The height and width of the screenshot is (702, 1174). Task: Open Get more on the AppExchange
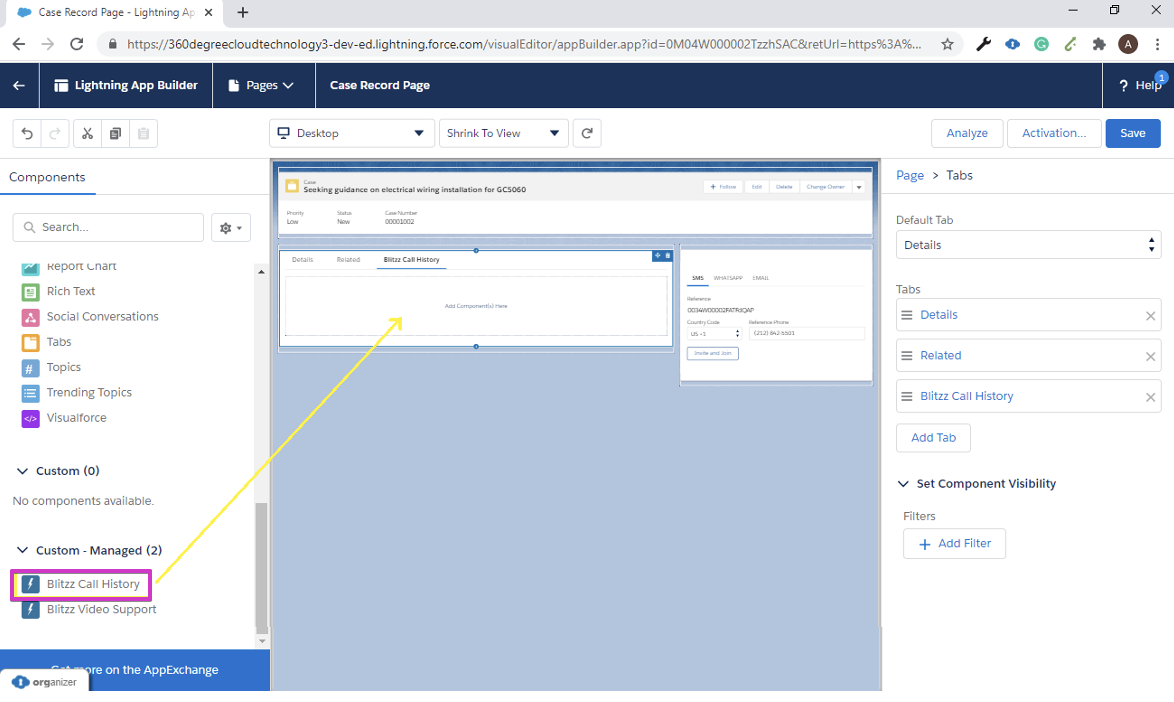click(x=135, y=670)
